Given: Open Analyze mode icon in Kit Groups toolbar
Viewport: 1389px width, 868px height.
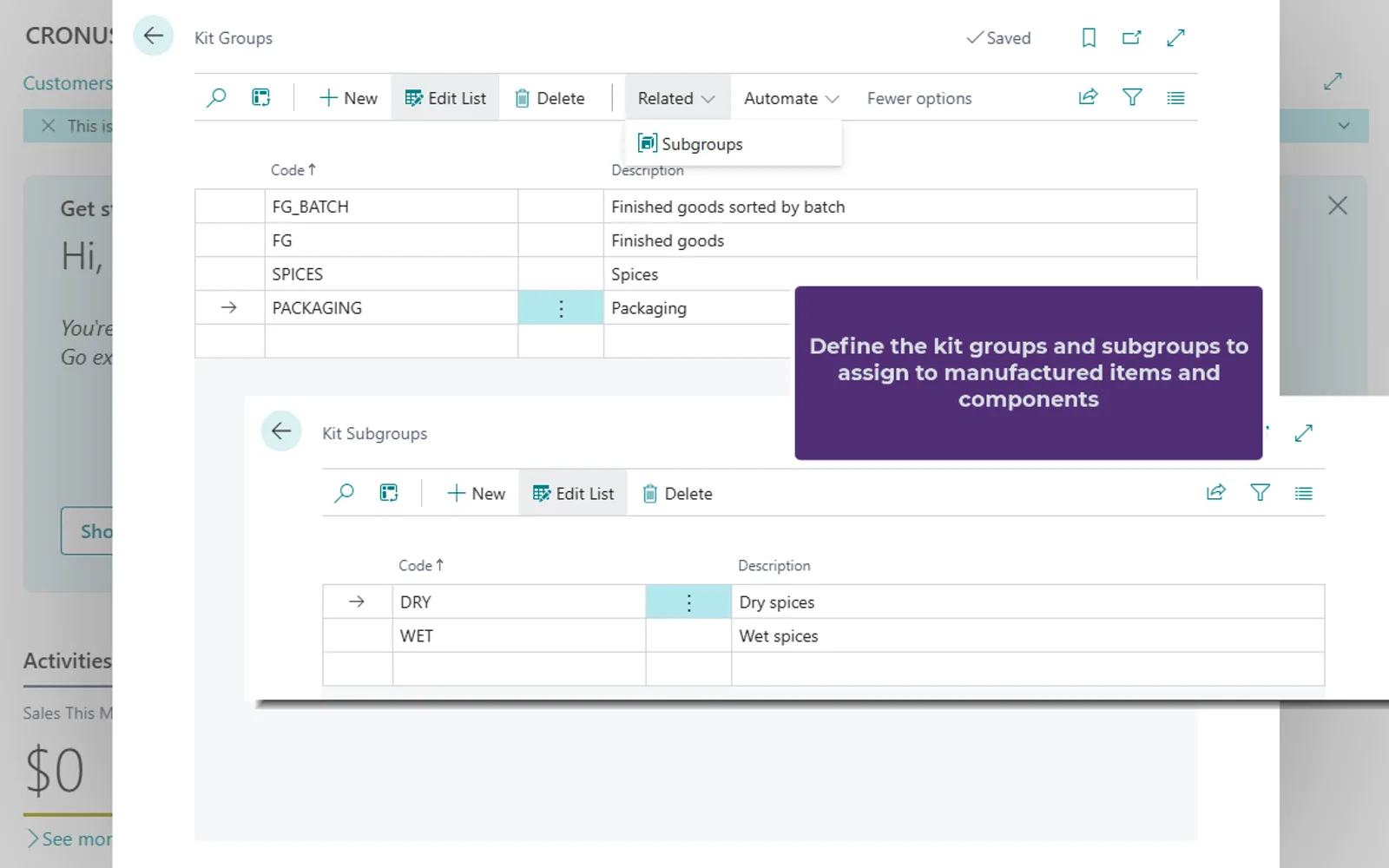Looking at the screenshot, I should pyautogui.click(x=261, y=98).
